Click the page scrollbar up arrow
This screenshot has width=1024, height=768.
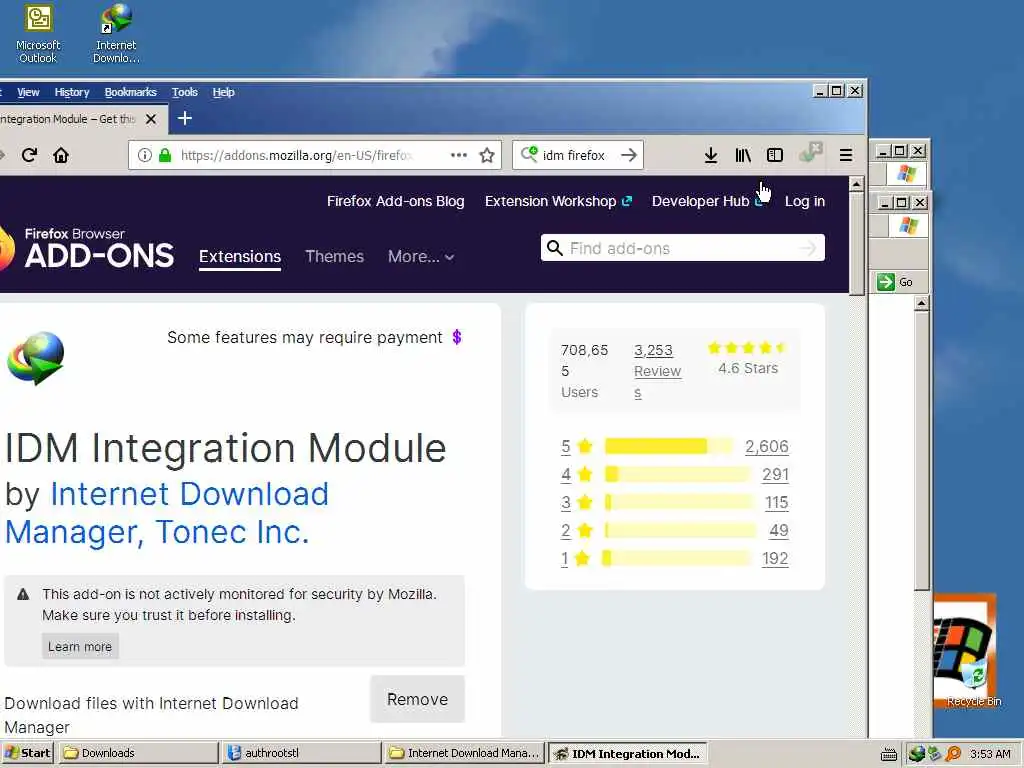pyautogui.click(x=857, y=185)
